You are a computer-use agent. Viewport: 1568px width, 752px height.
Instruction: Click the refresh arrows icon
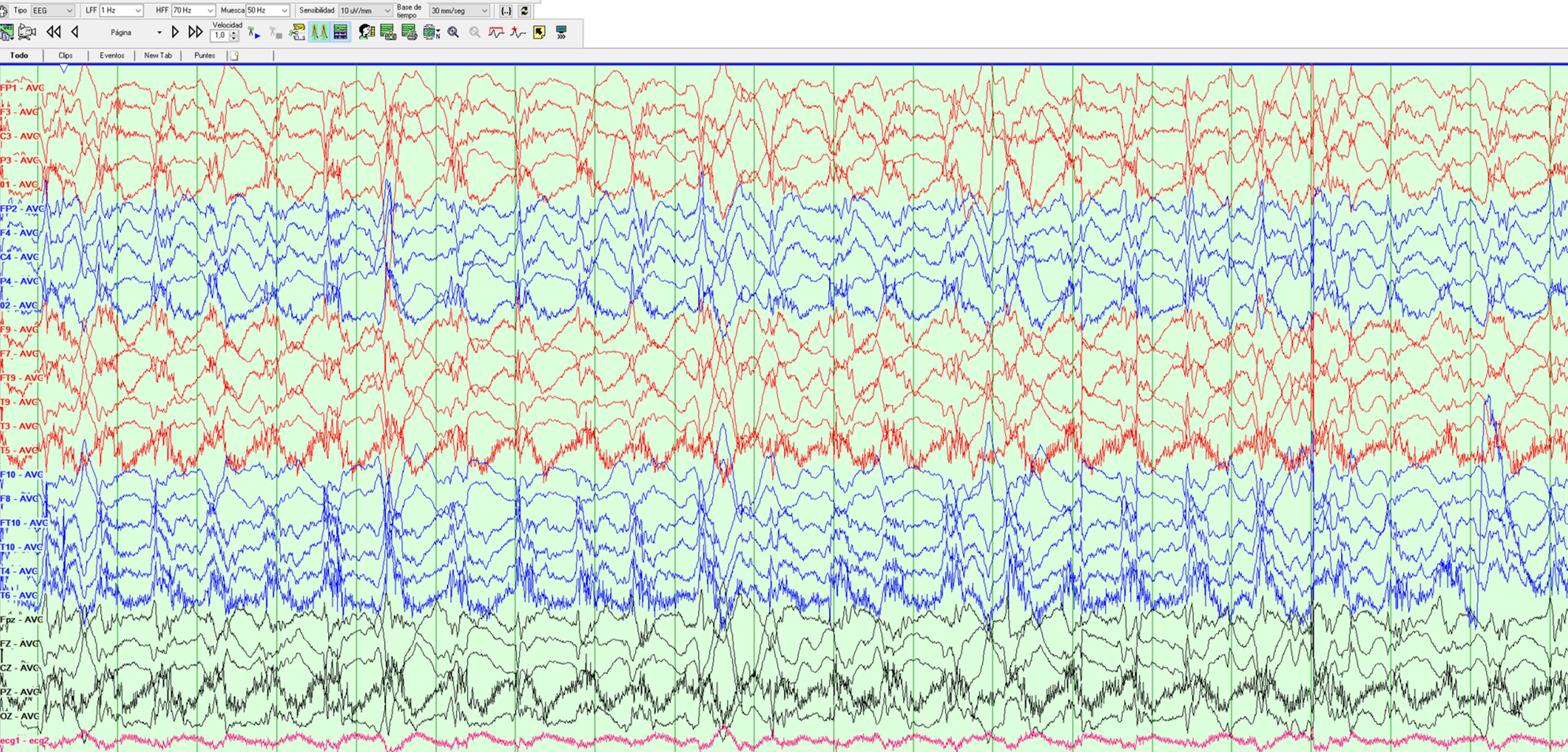pos(525,11)
